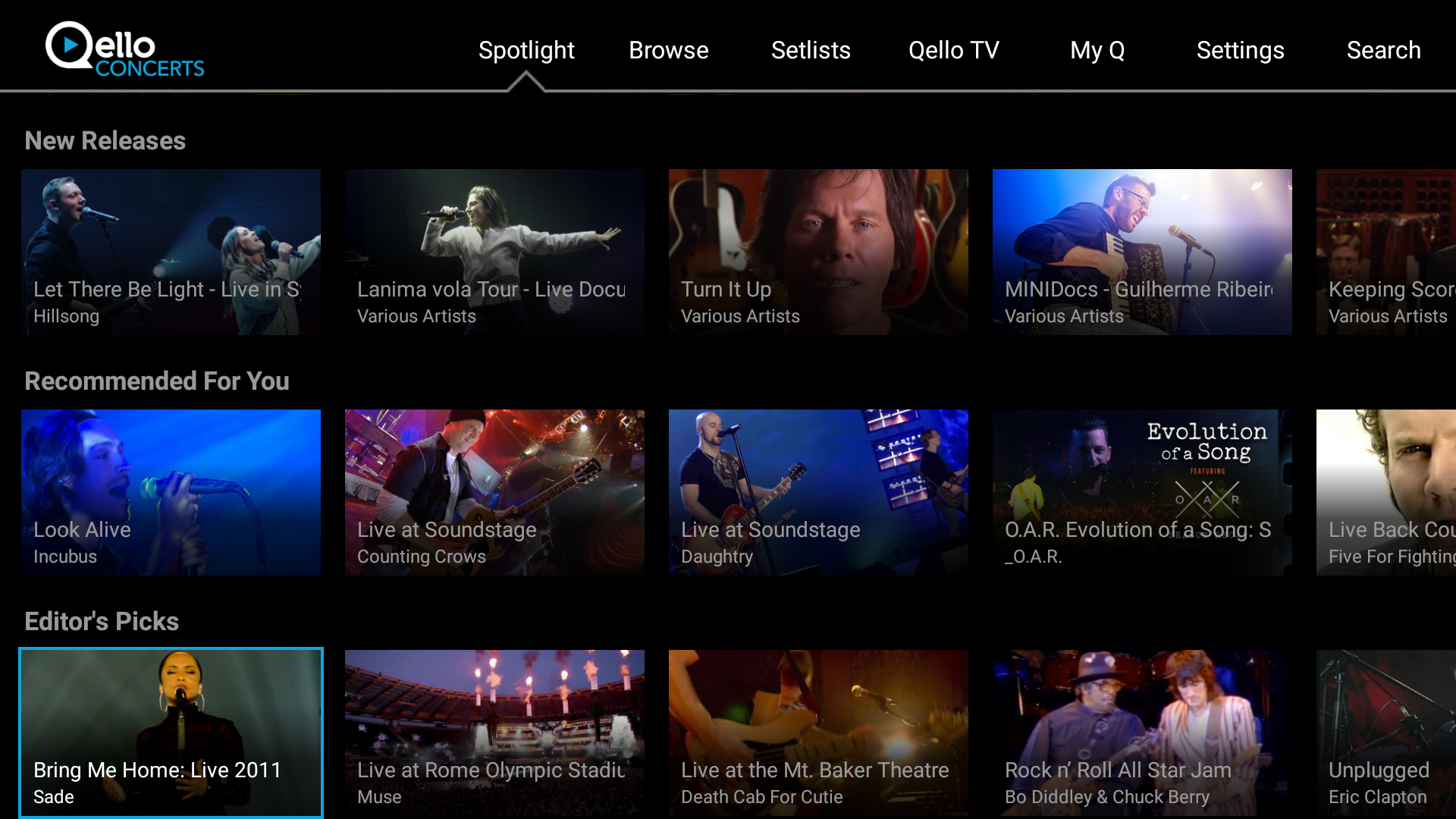Select Daughtry Live at Soundstage

[x=818, y=492]
